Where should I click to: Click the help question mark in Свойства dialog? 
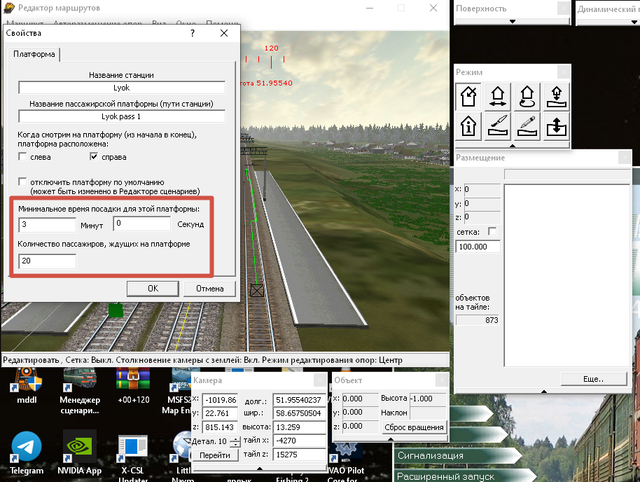pyautogui.click(x=192, y=33)
